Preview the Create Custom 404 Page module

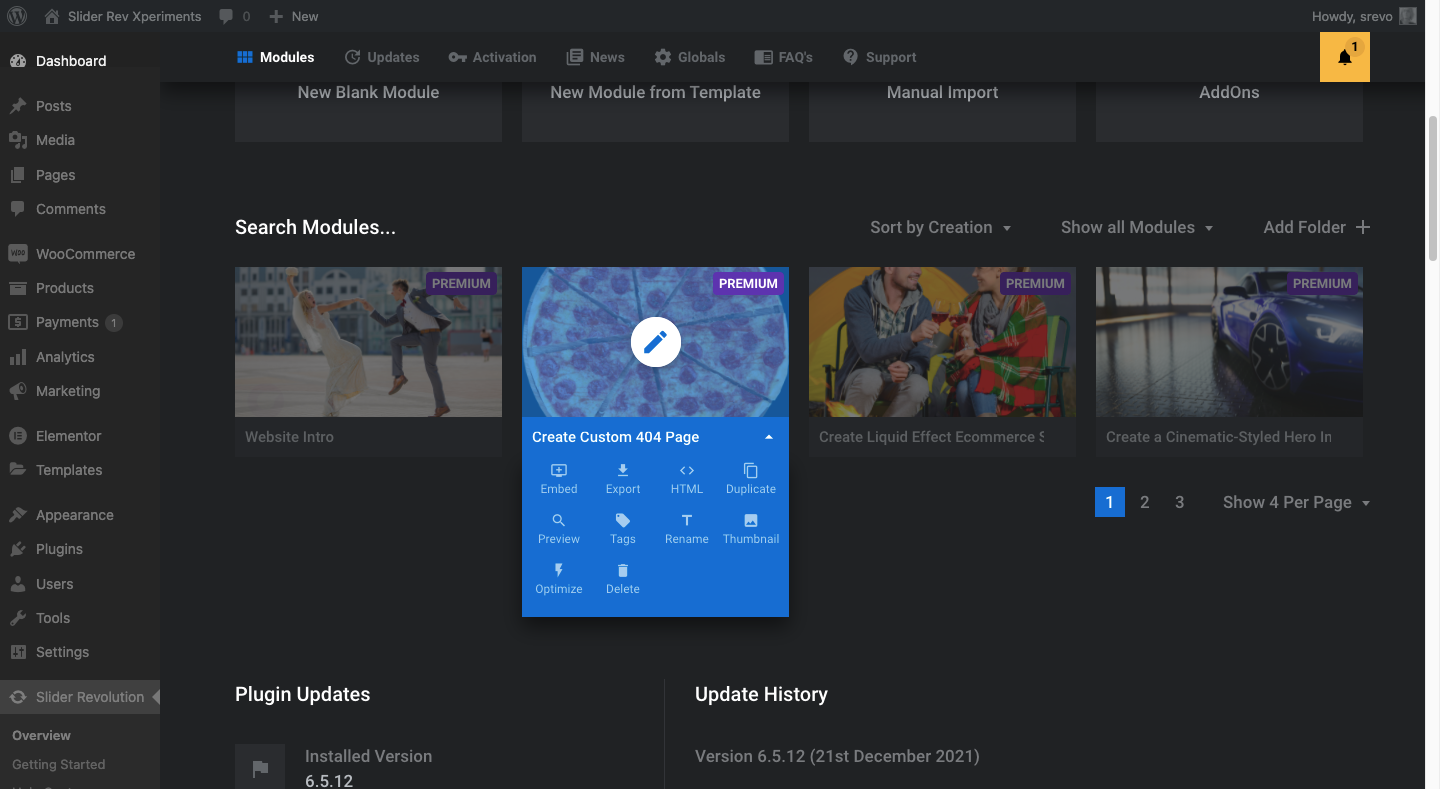(559, 529)
